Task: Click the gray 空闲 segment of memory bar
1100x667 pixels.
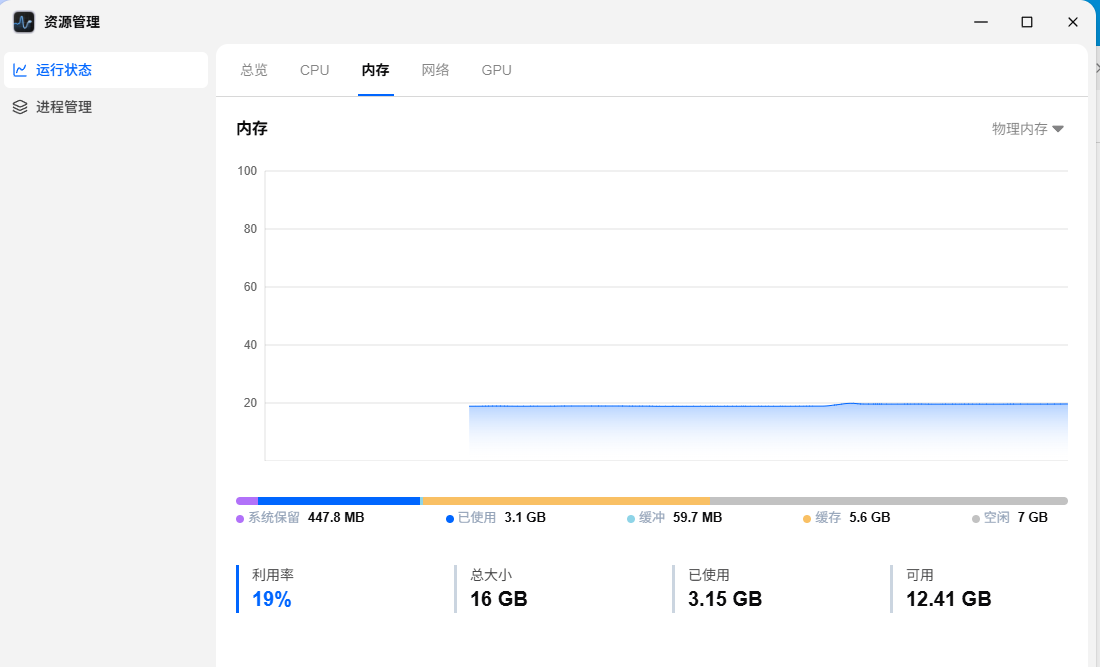Action: coord(889,501)
